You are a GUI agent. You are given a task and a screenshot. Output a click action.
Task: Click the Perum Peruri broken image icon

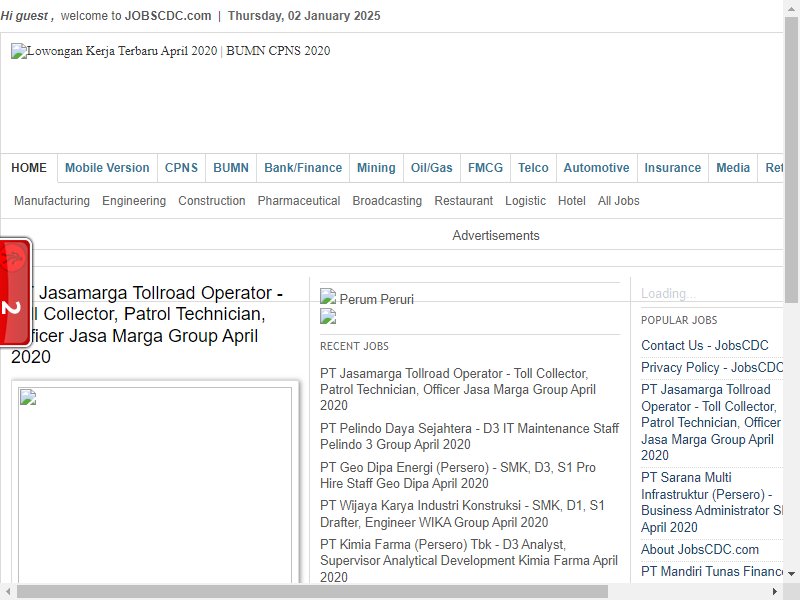point(328,296)
